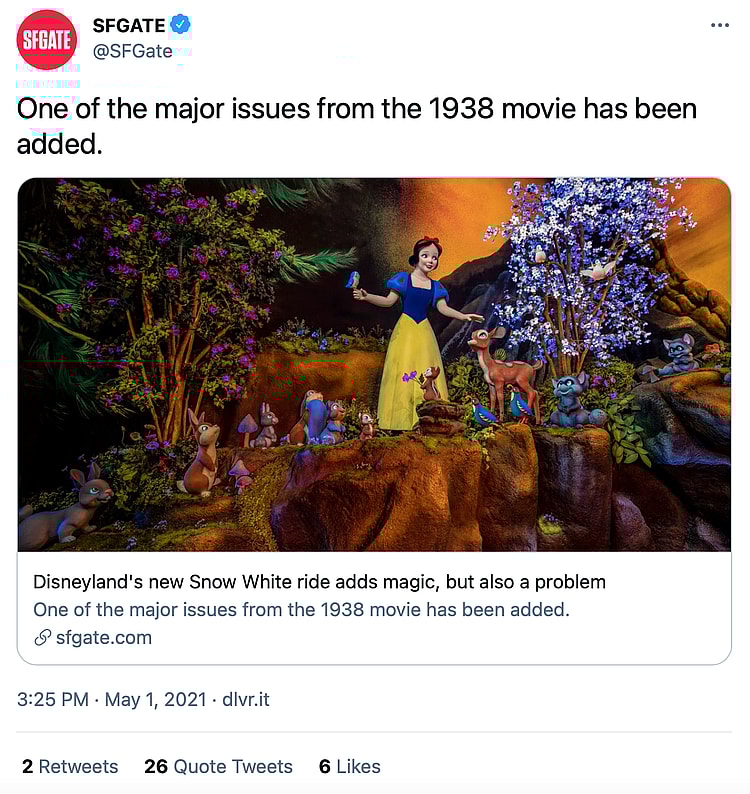The height and width of the screenshot is (794, 750).
Task: Click the SFGATE red profile avatar
Action: [47, 39]
